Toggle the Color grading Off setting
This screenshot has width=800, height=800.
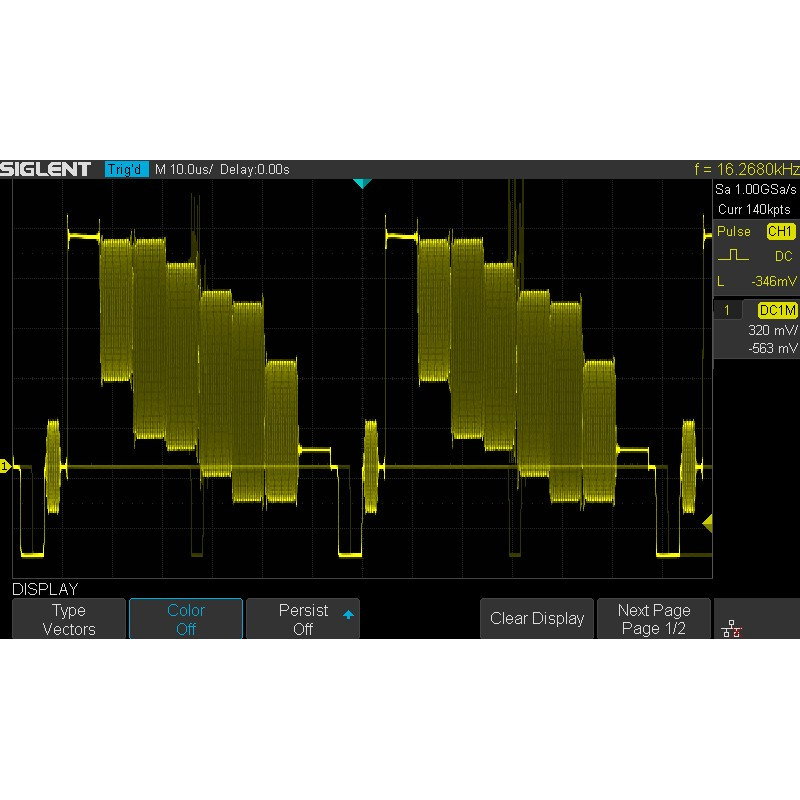coord(186,619)
